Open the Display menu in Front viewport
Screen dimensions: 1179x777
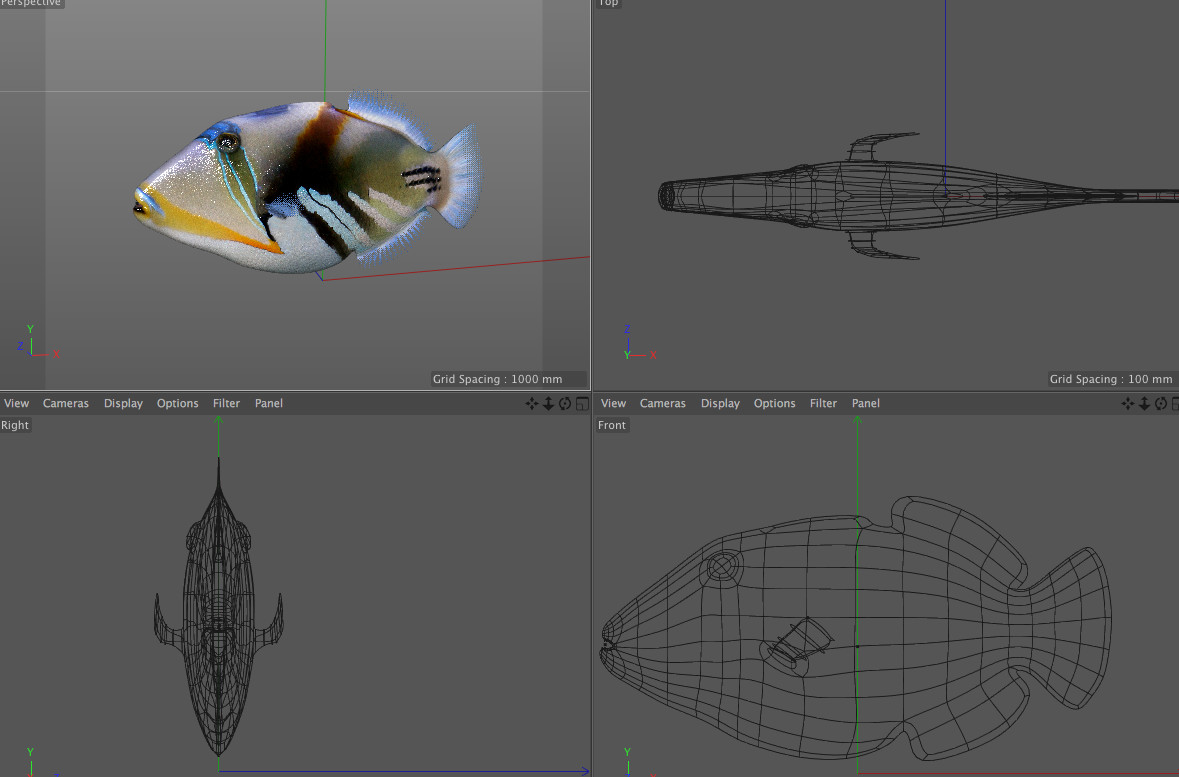(x=720, y=404)
